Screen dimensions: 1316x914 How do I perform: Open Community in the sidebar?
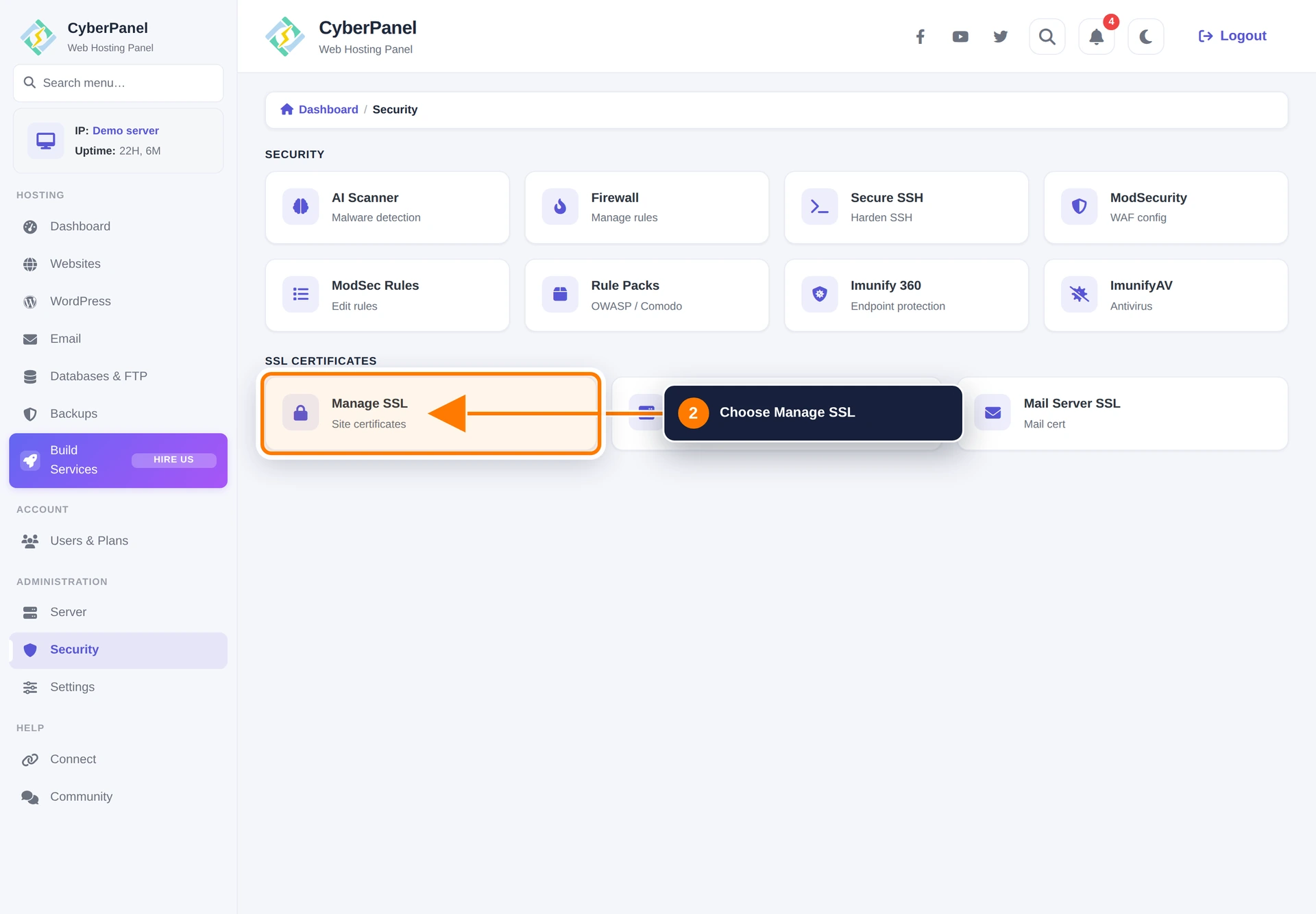119,797
